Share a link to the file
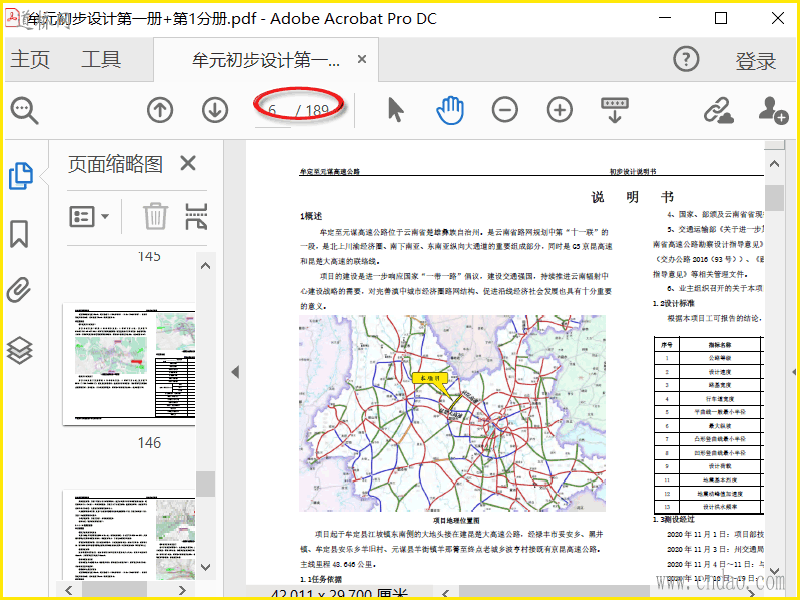Viewport: 800px width, 600px height. tap(719, 111)
